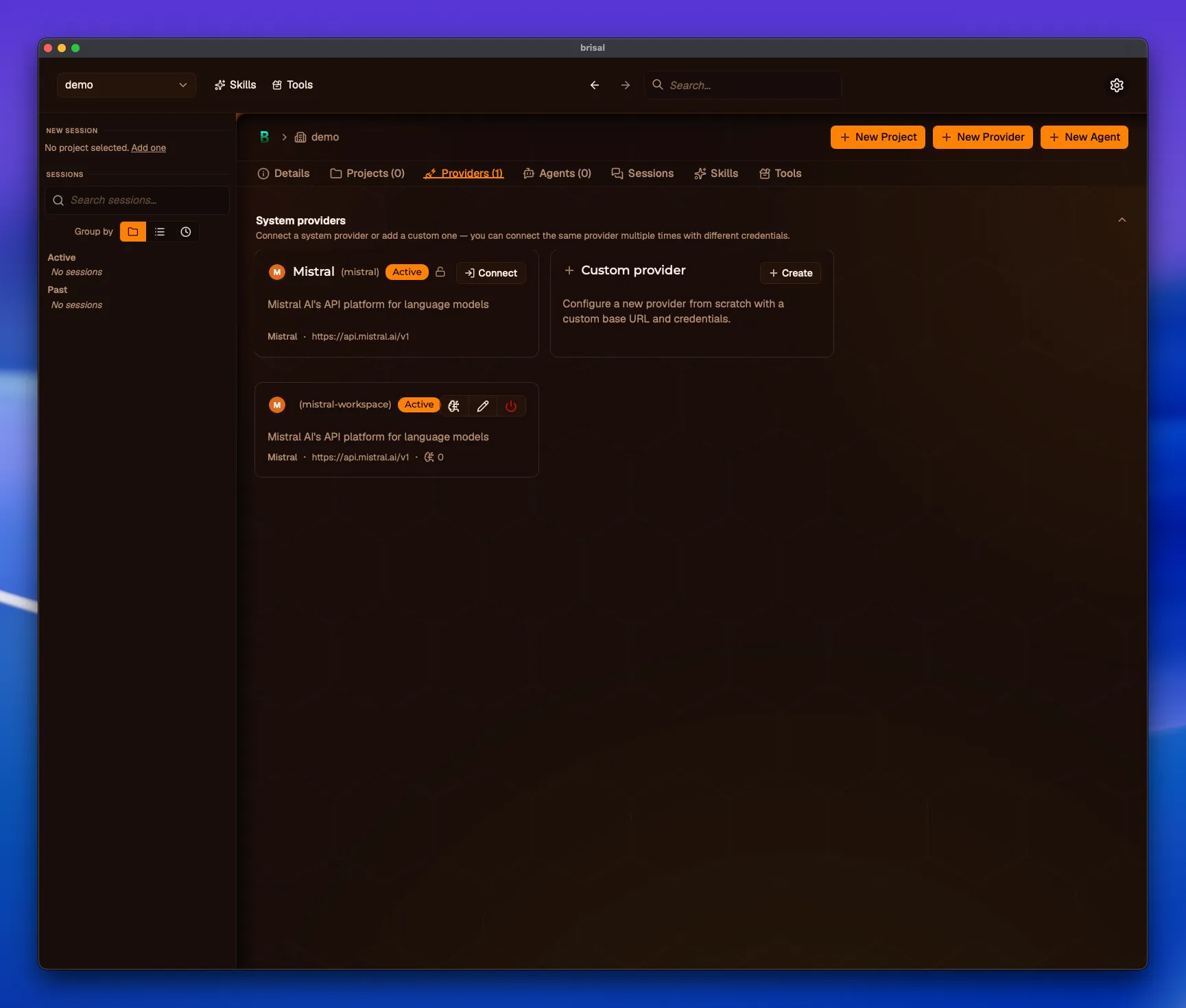Group sessions by time clock
1186x1008 pixels.
pos(186,232)
